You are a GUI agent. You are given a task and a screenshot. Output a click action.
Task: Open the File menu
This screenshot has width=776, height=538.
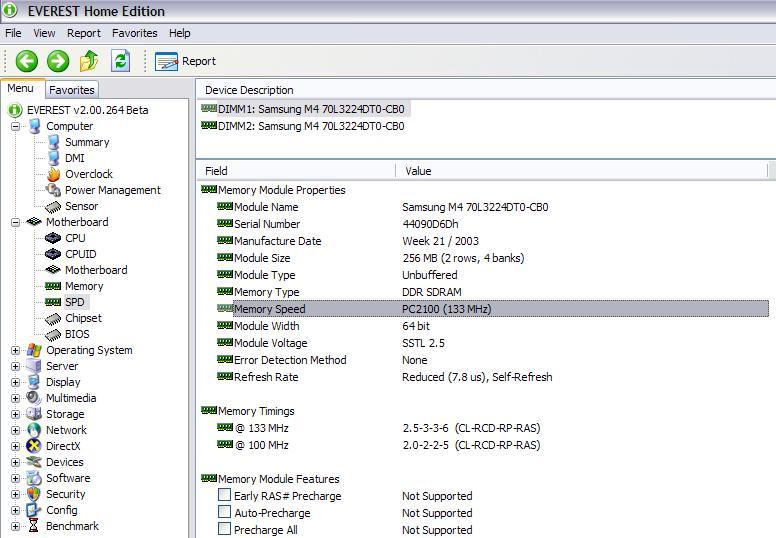click(x=13, y=33)
